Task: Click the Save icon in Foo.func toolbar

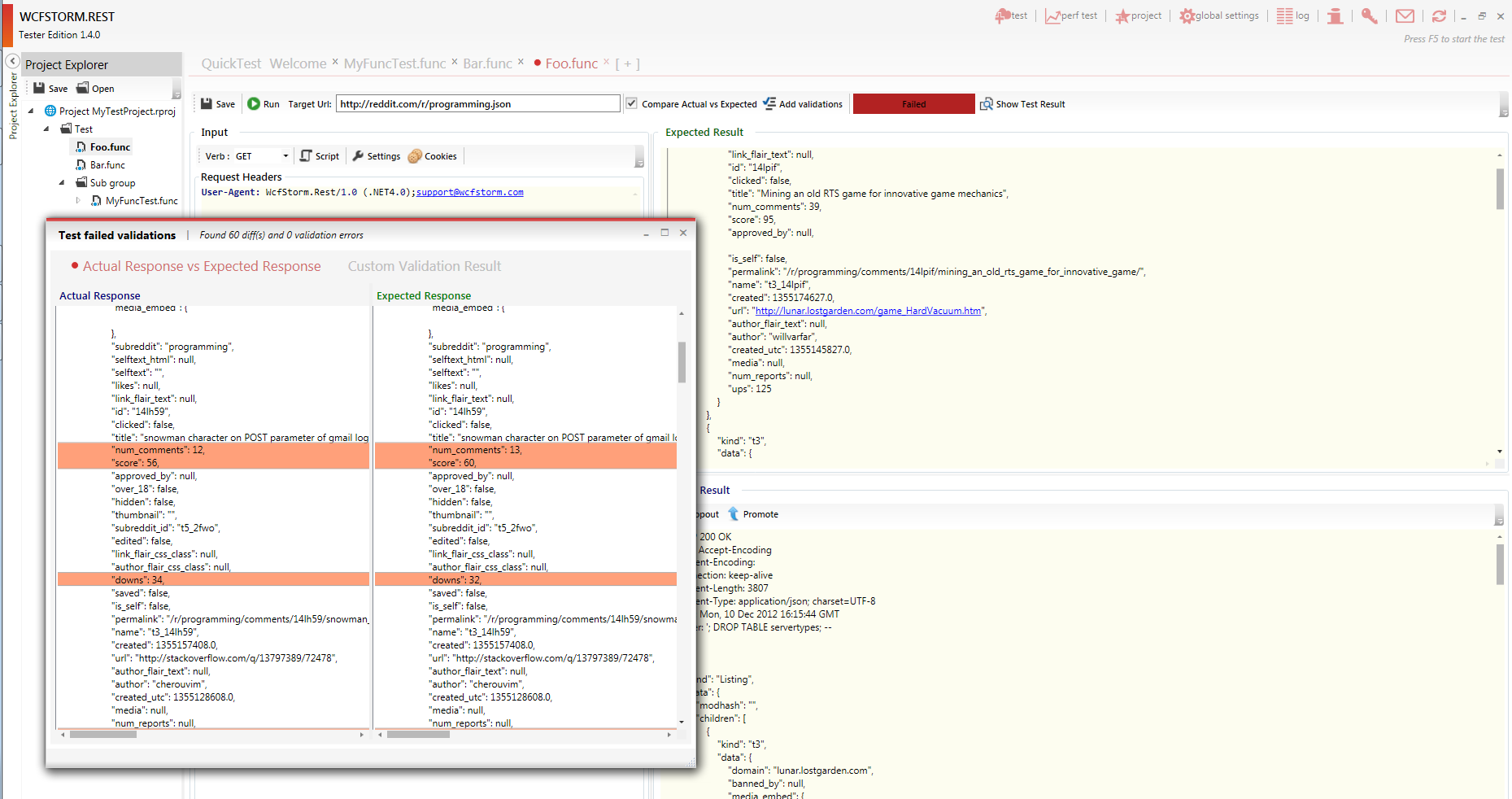Action: tap(207, 103)
